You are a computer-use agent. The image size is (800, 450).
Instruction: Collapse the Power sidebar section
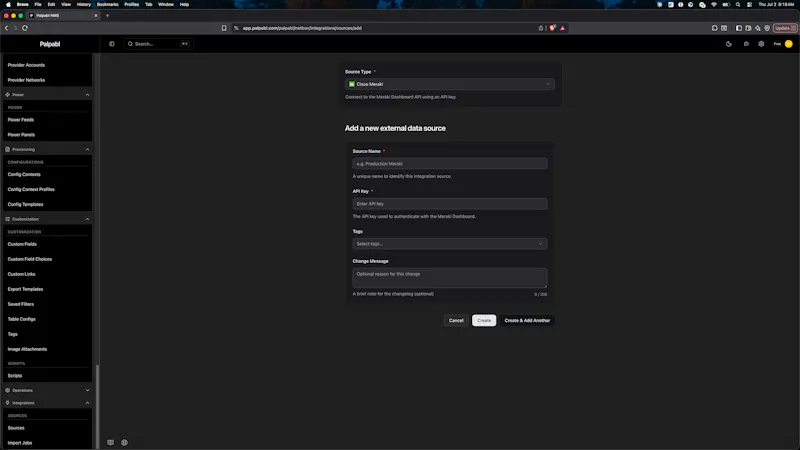pyautogui.click(x=47, y=95)
